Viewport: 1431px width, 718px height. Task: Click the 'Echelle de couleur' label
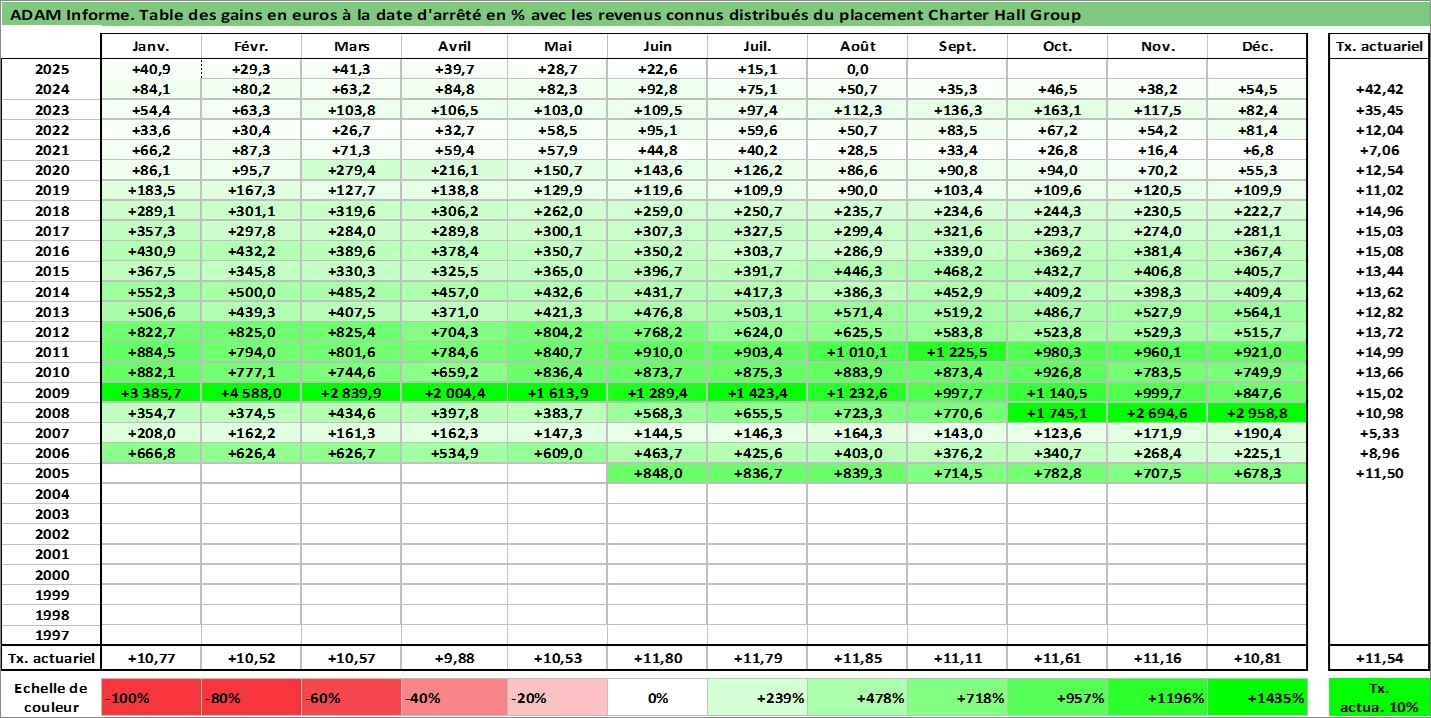click(x=51, y=698)
